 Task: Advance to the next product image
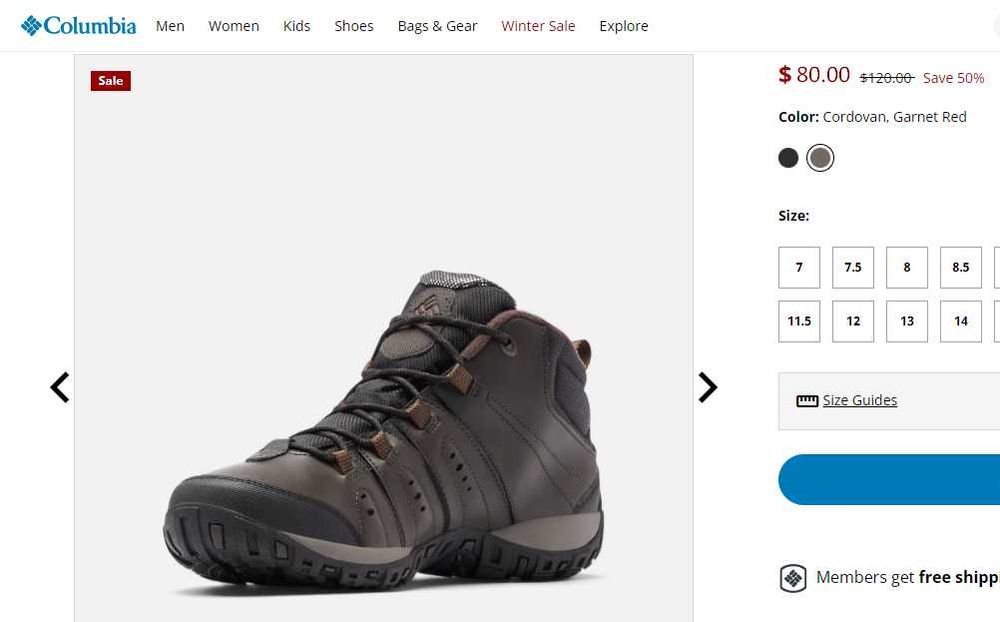pos(707,387)
